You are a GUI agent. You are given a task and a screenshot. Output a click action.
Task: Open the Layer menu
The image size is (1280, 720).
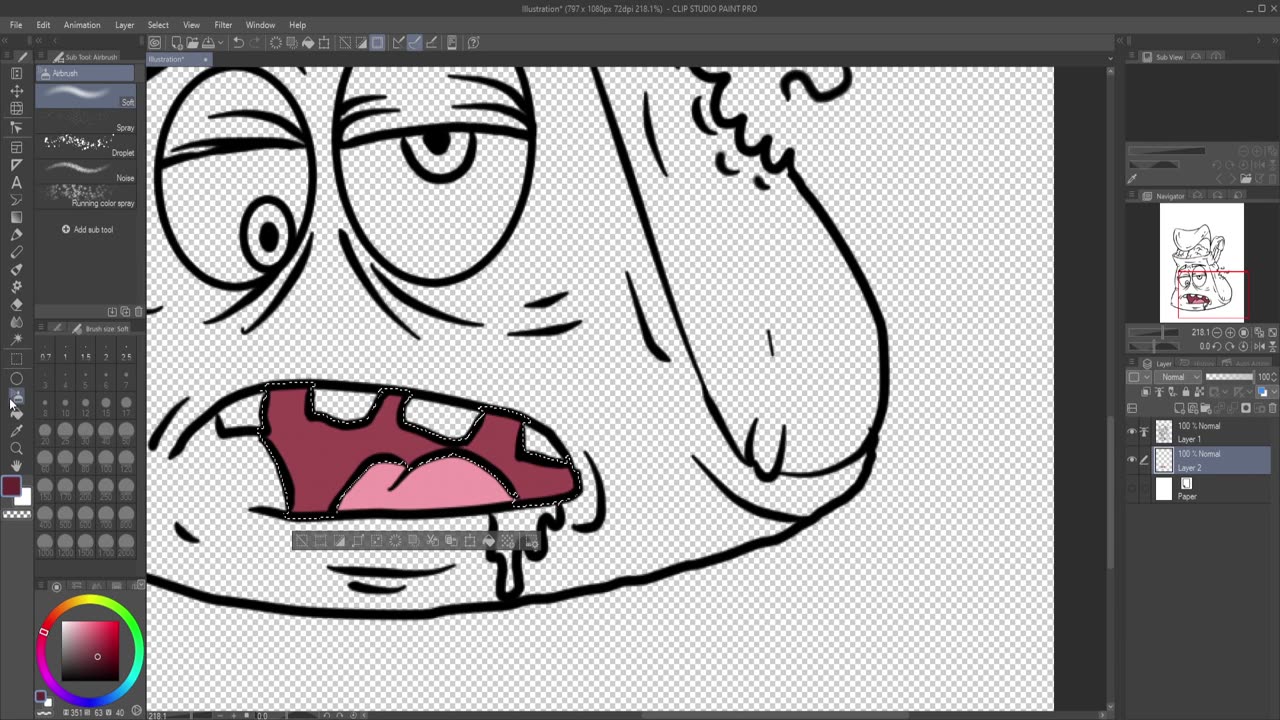point(124,24)
